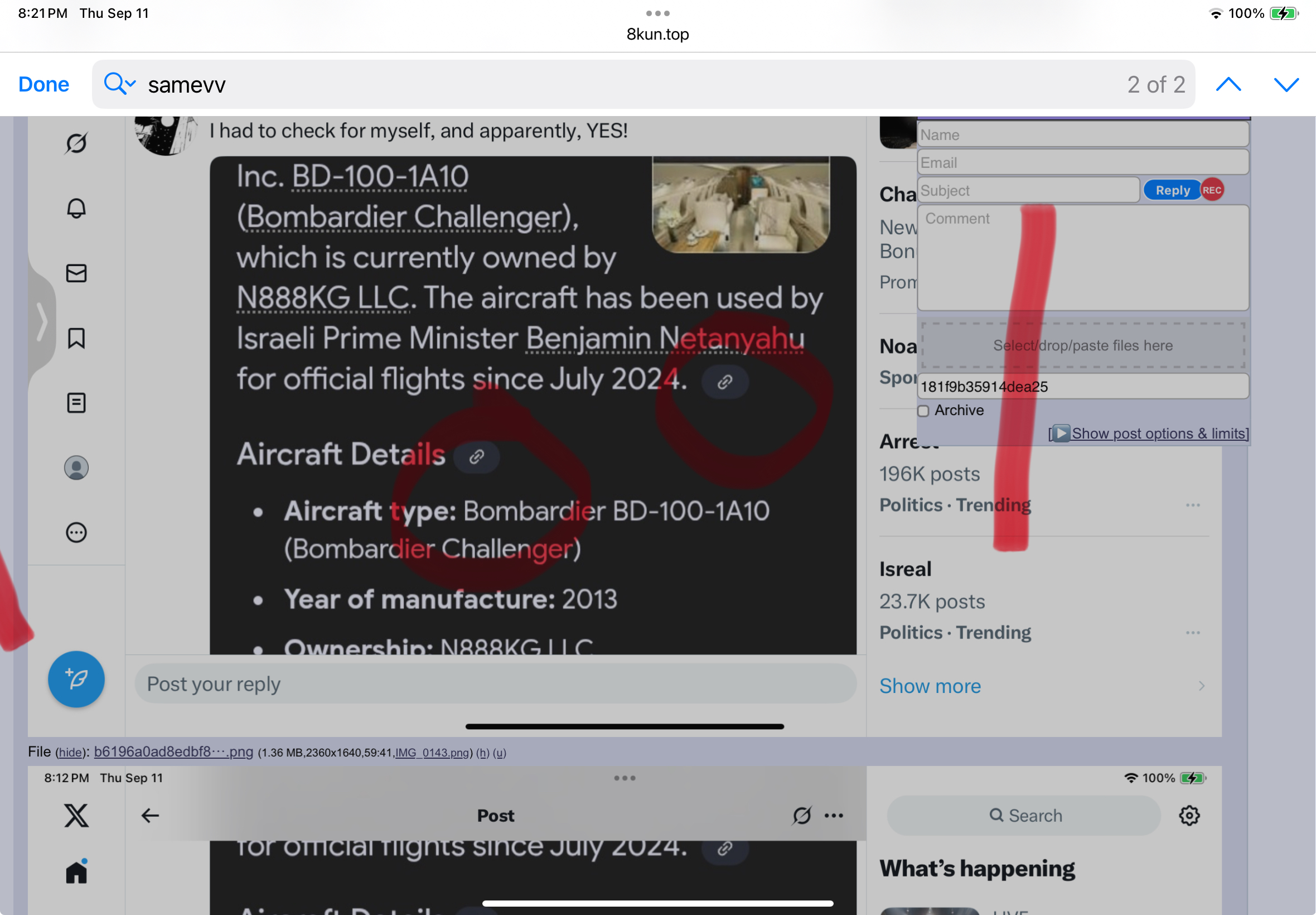Open find options magnifier dropdown
Screen dimensions: 1316x915
point(120,84)
